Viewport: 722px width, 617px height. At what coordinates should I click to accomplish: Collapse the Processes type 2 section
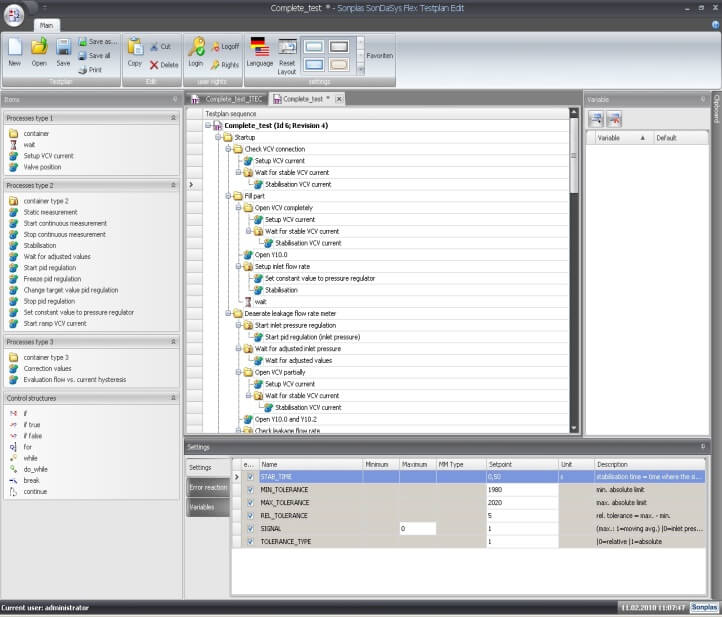tap(174, 186)
